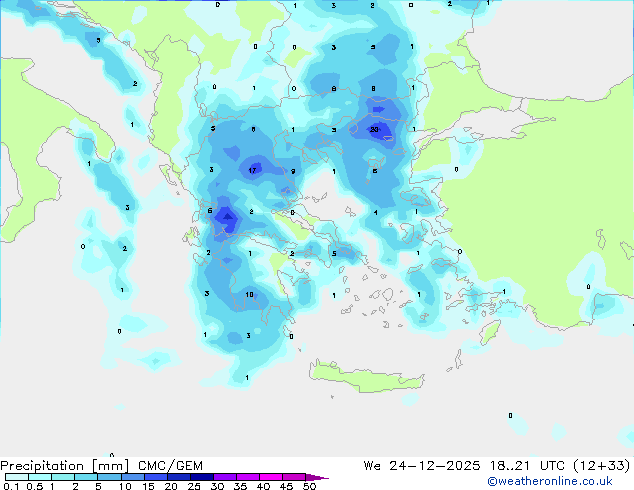Select the '(12+33)' forecast offset text

coord(602,466)
